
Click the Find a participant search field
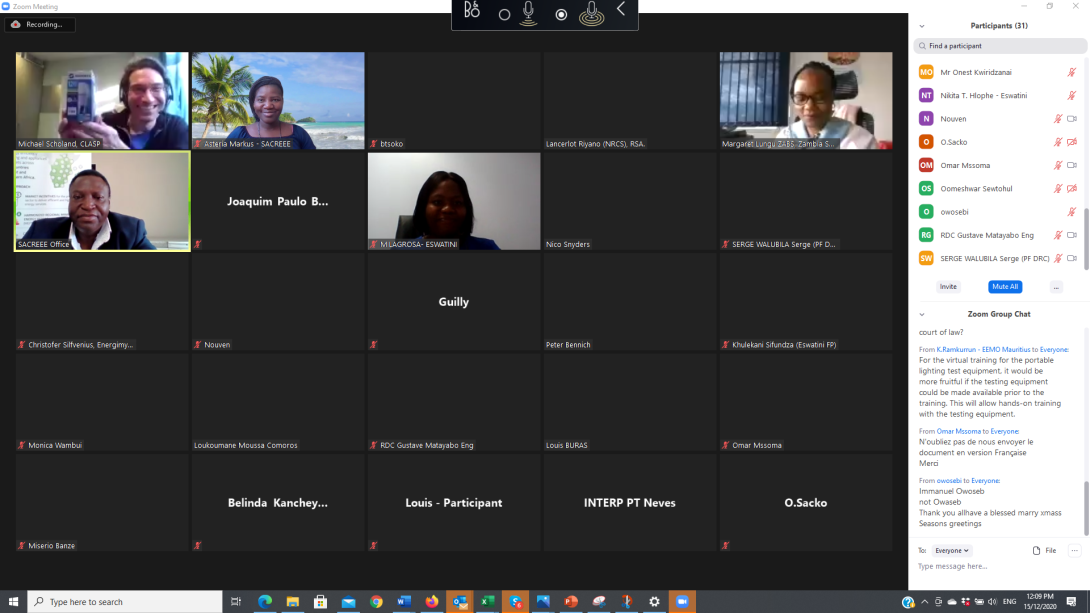(1000, 46)
